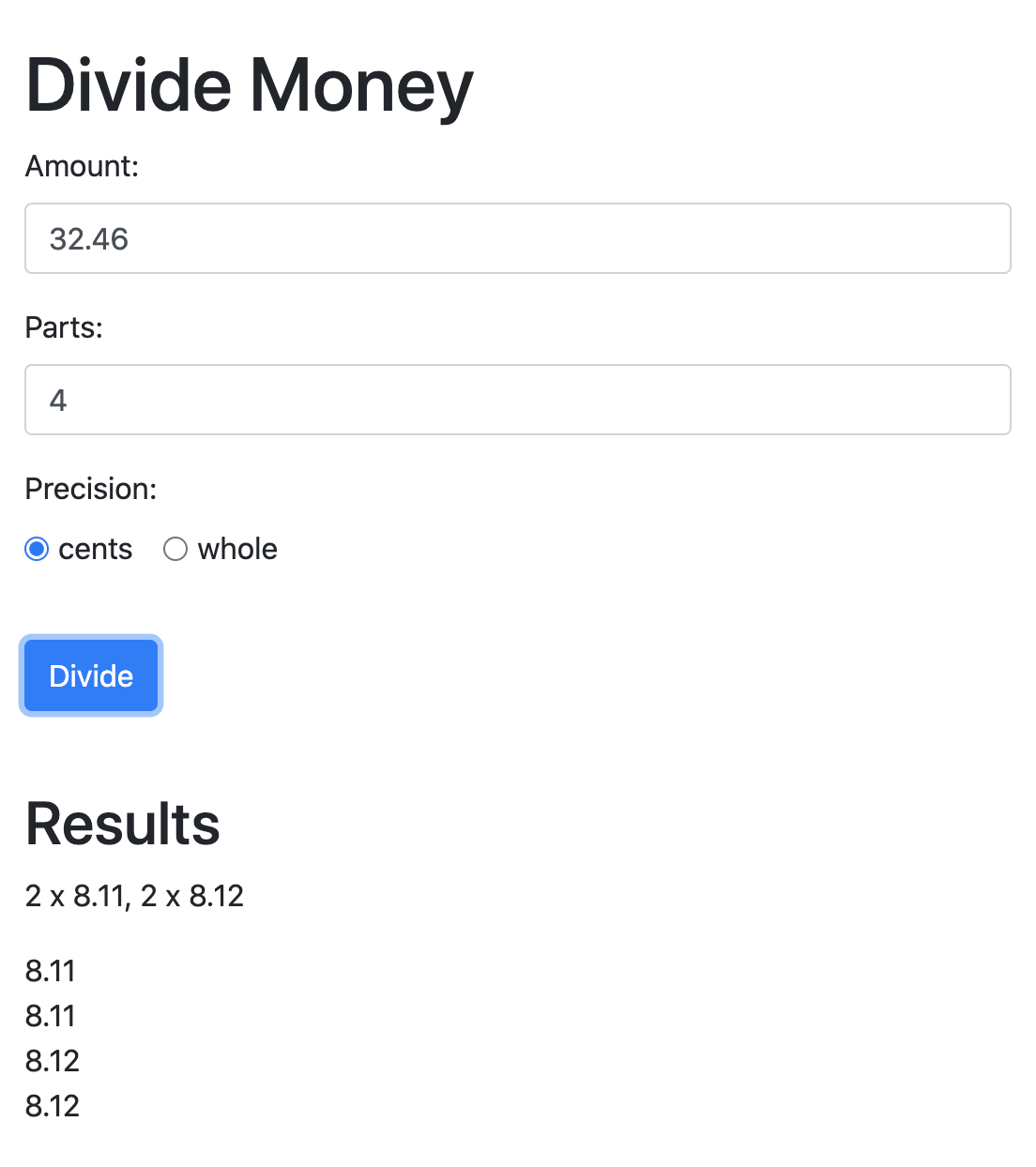1036x1167 pixels.
Task: Click the Results heading
Action: click(122, 824)
